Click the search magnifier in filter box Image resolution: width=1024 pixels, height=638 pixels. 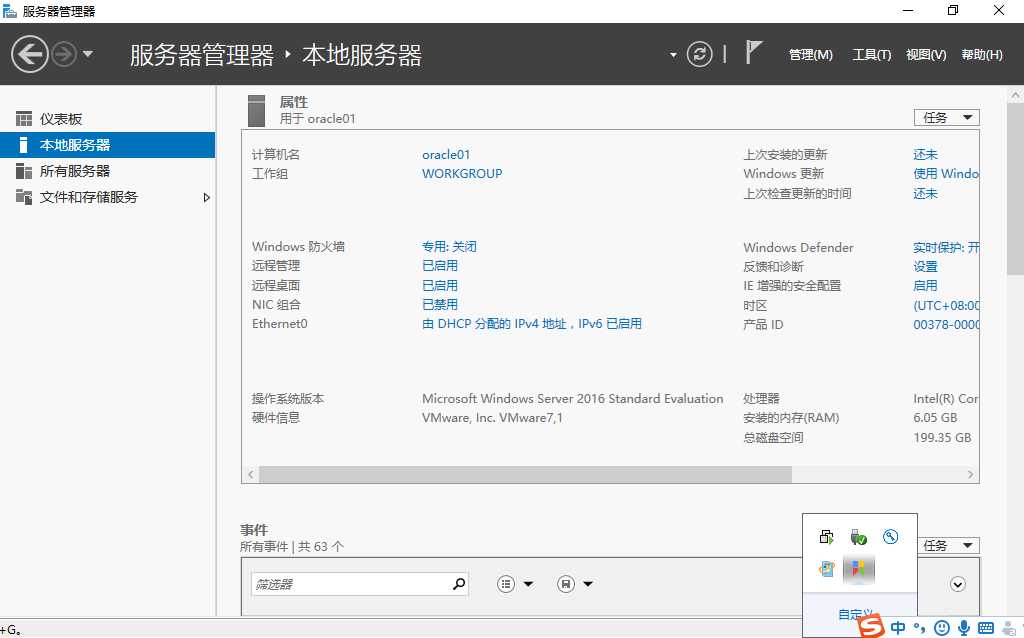point(459,584)
